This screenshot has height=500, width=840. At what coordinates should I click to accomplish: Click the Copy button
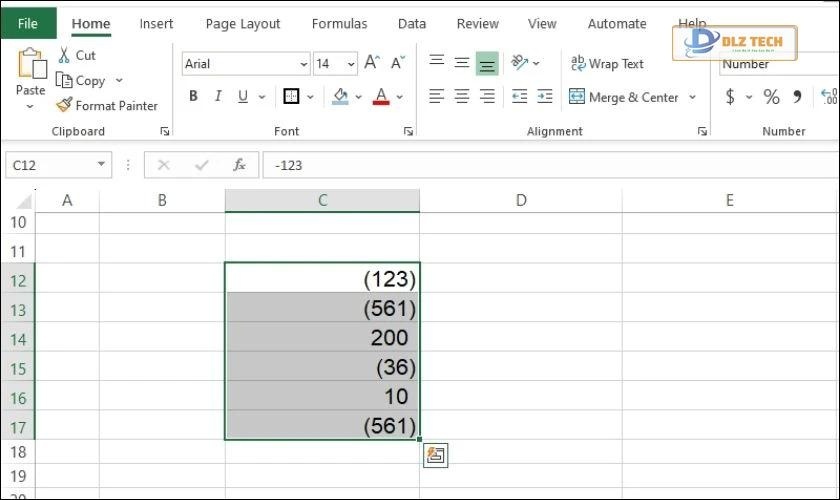(x=81, y=80)
